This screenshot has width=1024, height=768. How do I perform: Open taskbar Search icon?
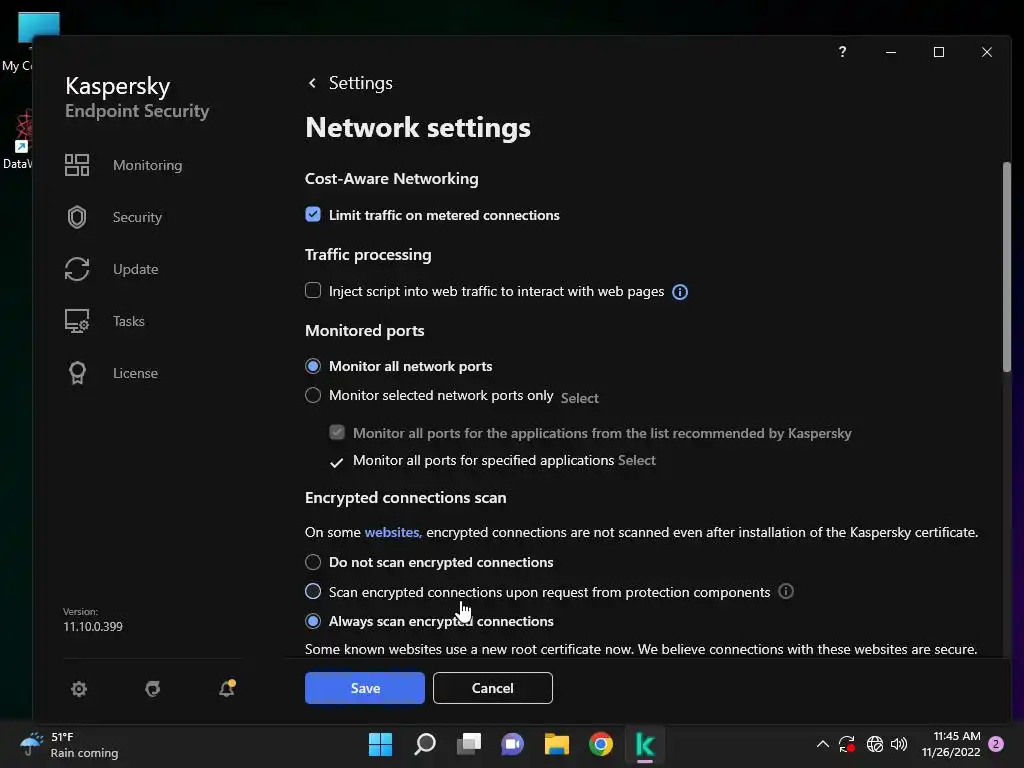424,744
